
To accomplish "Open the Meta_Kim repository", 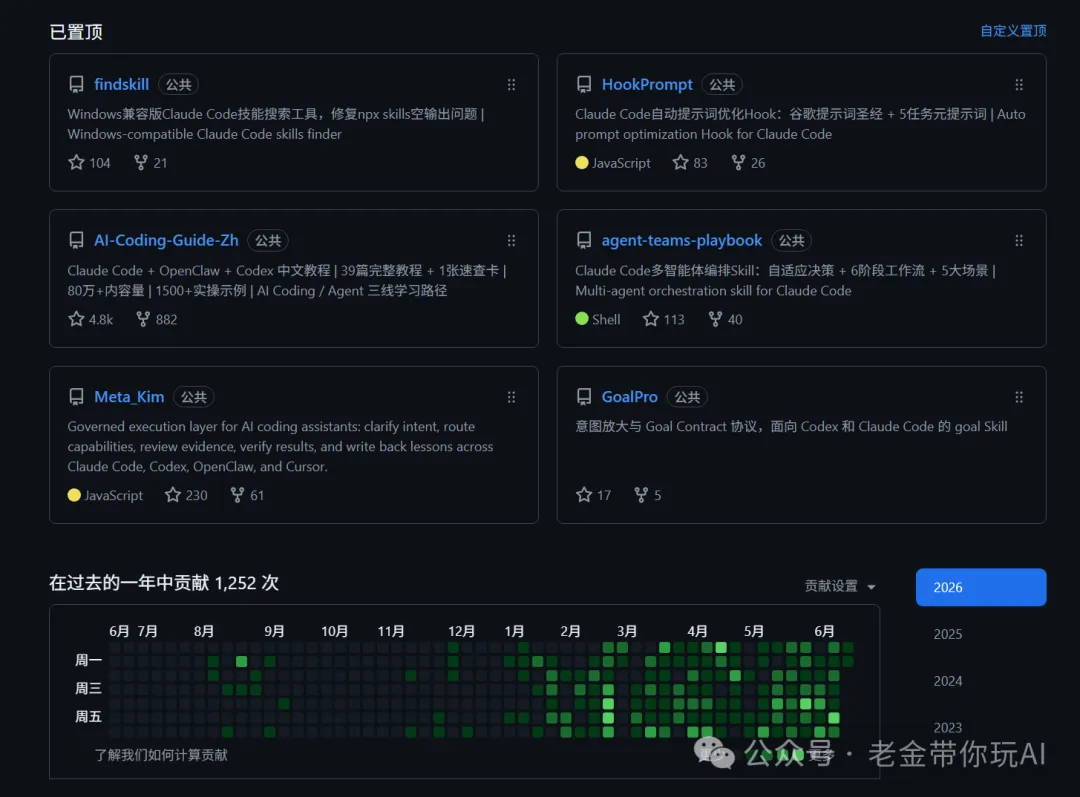I will pos(129,397).
